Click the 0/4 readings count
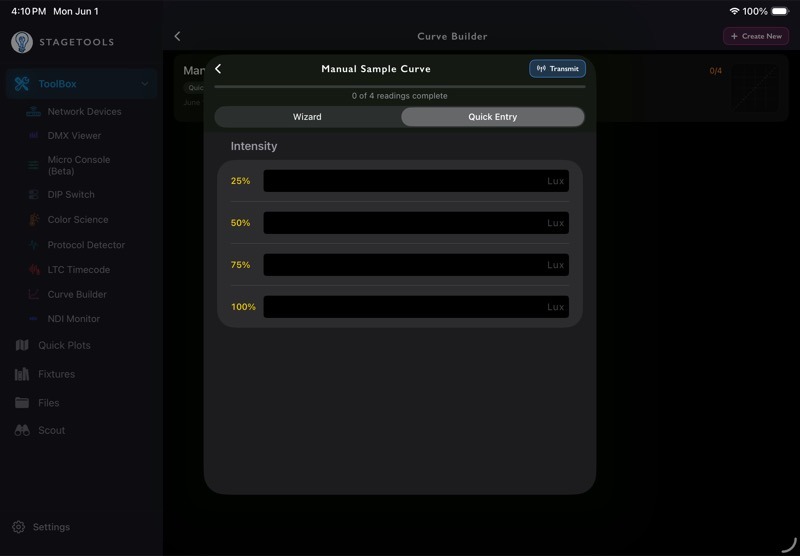This screenshot has height=556, width=800. tap(715, 71)
